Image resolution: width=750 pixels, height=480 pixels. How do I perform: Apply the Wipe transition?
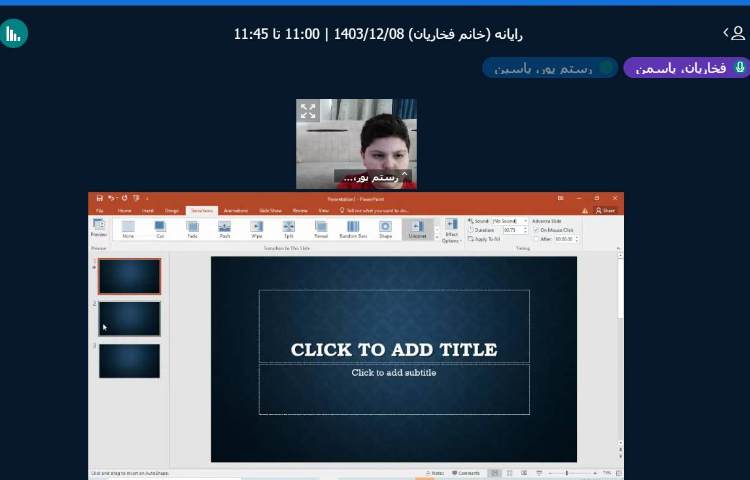(257, 229)
